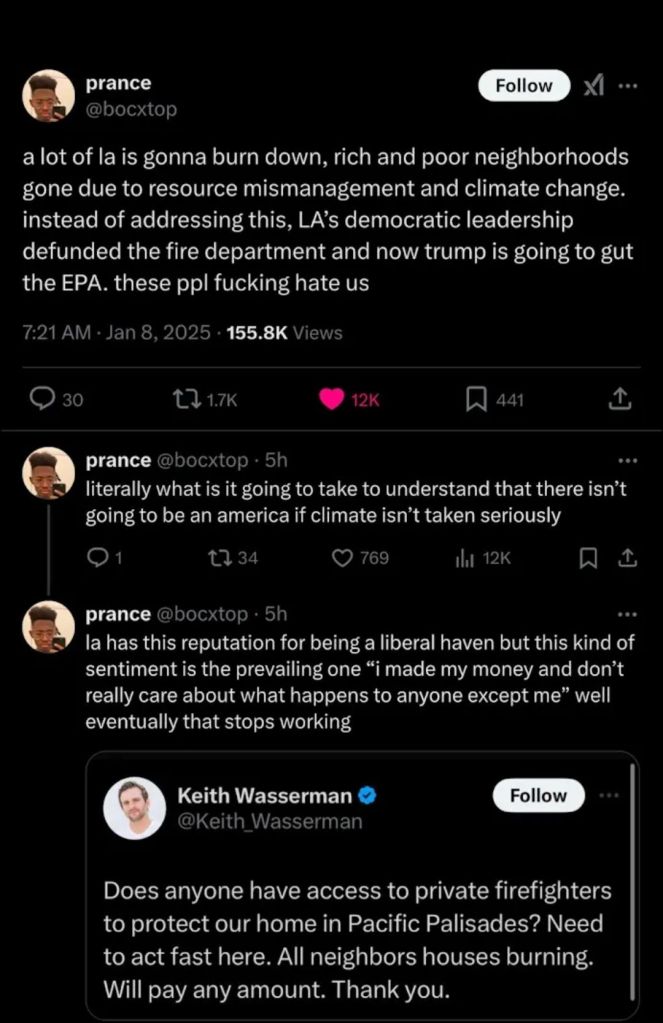Follow Keith Wasserman in quoted tweet
Image resolution: width=663 pixels, height=1023 pixels.
point(538,795)
